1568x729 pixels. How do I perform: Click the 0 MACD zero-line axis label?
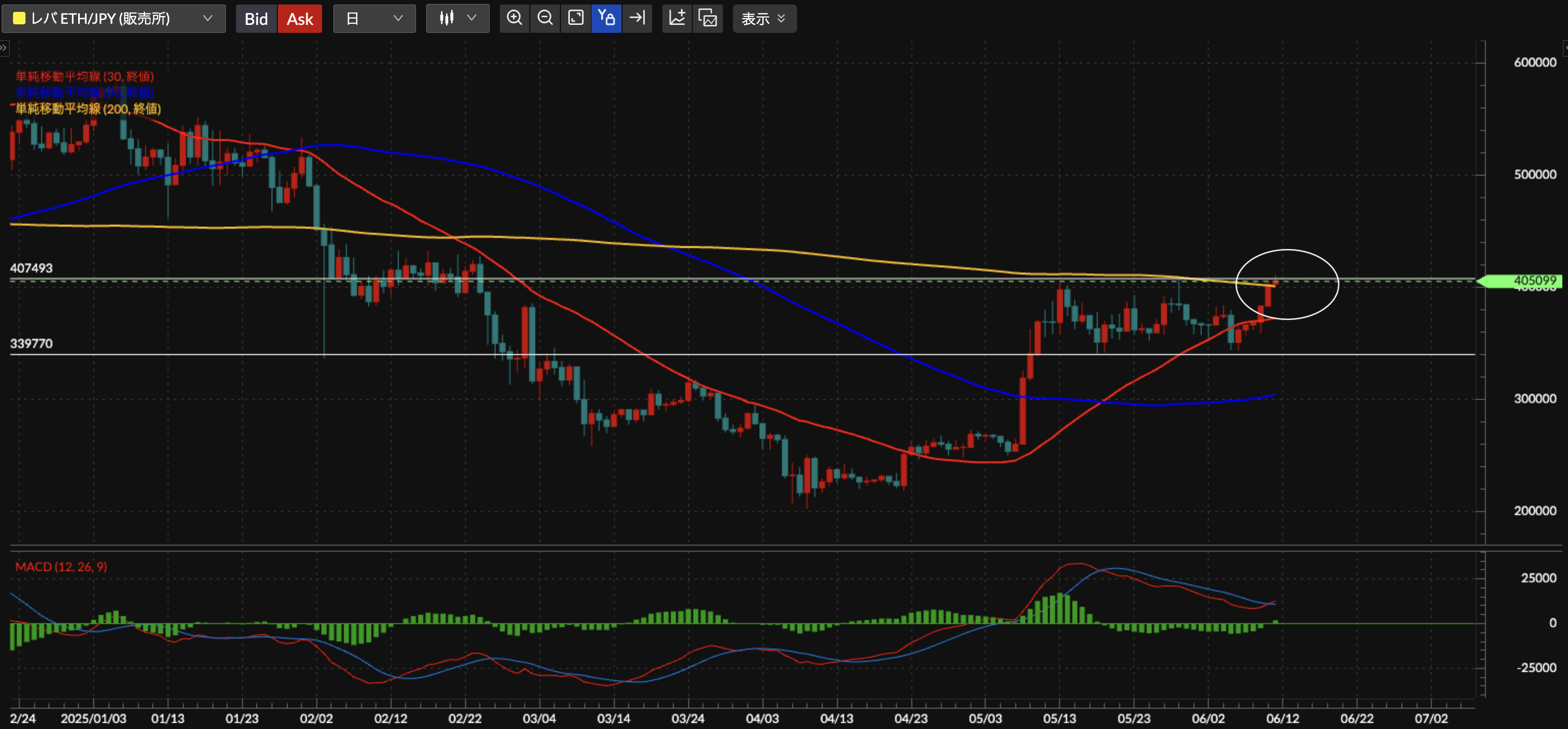(1552, 623)
